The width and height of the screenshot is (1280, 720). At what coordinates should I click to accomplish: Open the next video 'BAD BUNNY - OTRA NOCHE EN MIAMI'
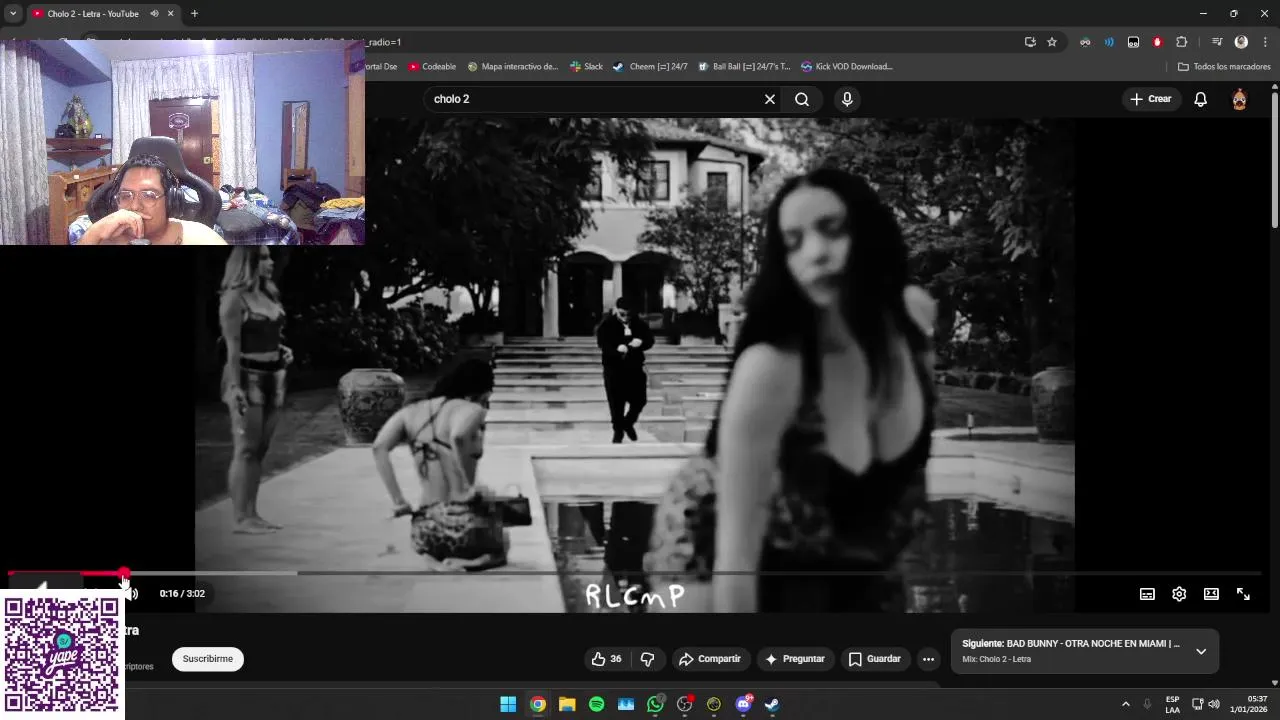(x=1071, y=644)
